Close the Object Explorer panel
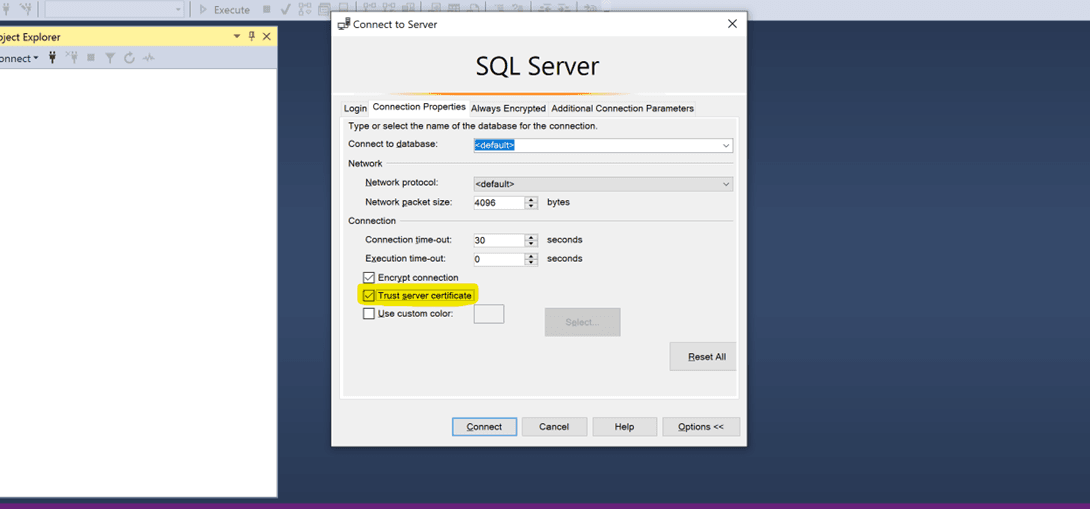 (266, 37)
